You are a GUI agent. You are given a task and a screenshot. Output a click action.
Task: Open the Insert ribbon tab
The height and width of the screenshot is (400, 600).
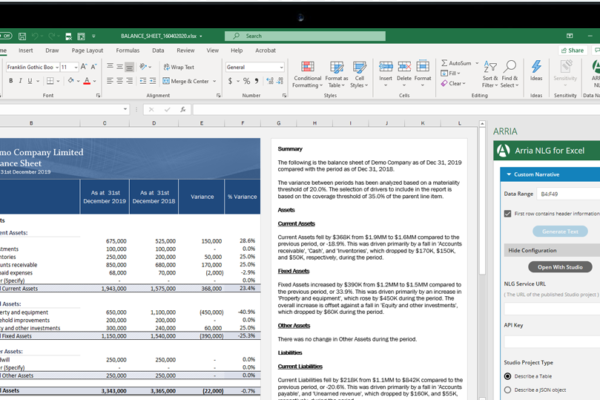click(26, 51)
